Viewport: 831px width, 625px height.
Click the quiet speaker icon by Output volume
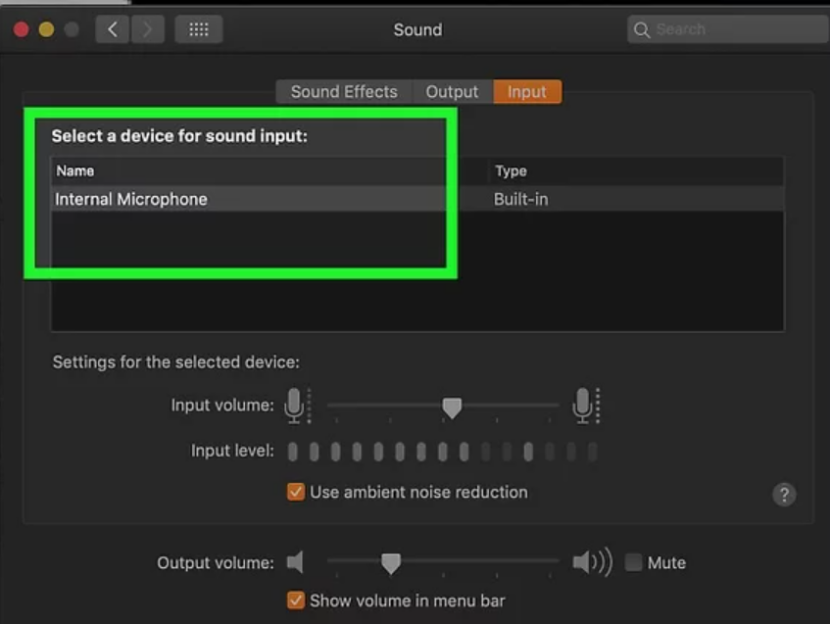[295, 562]
